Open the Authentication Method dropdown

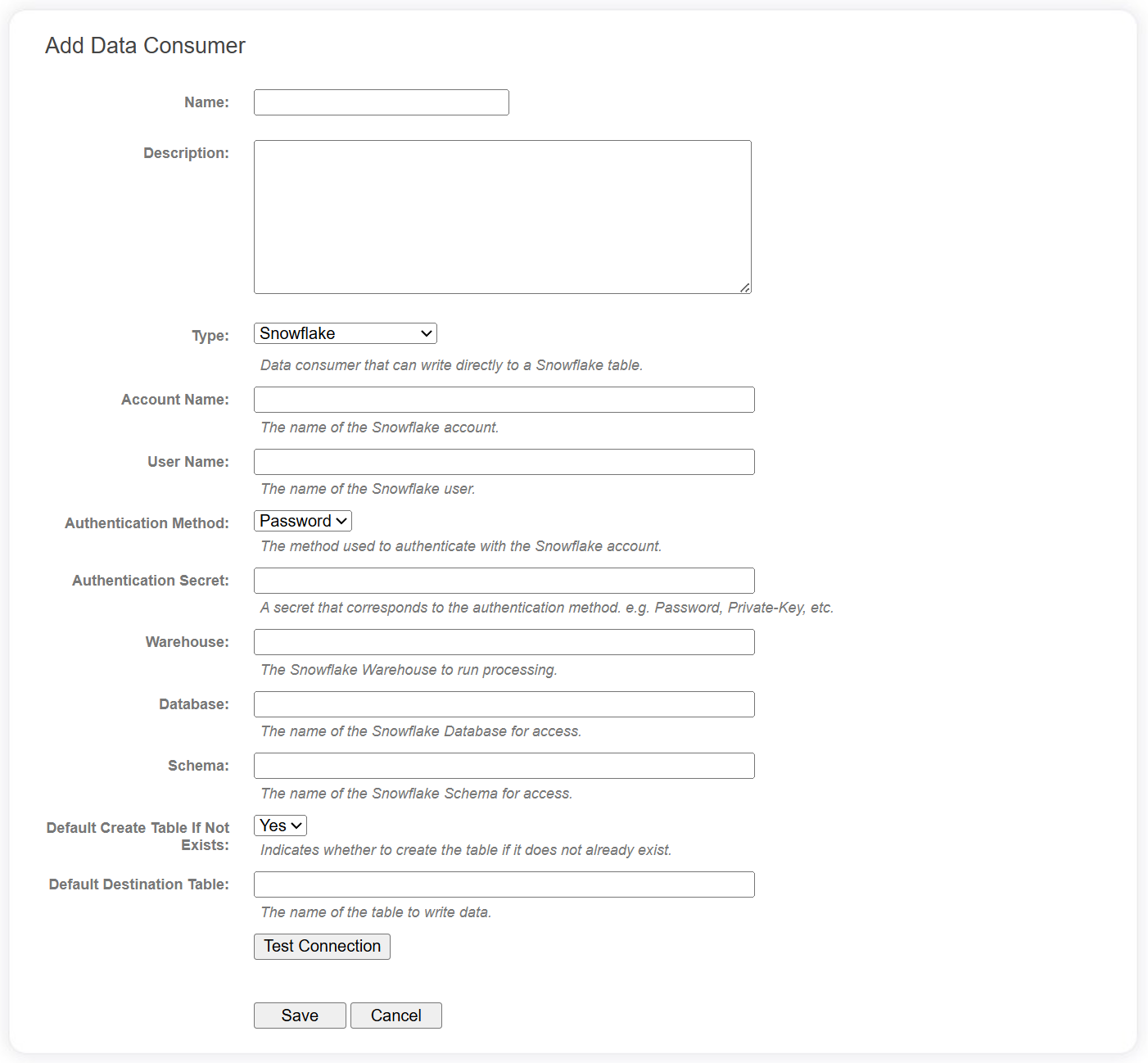[303, 521]
